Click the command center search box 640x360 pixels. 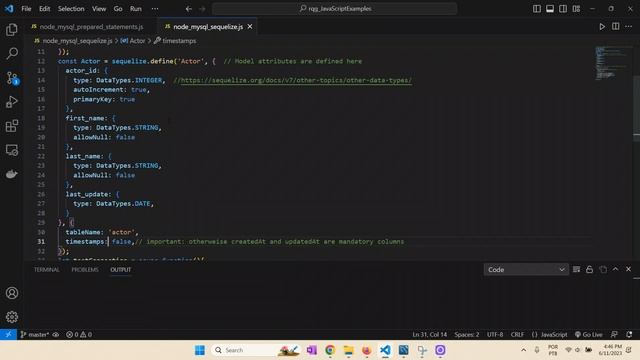point(335,9)
